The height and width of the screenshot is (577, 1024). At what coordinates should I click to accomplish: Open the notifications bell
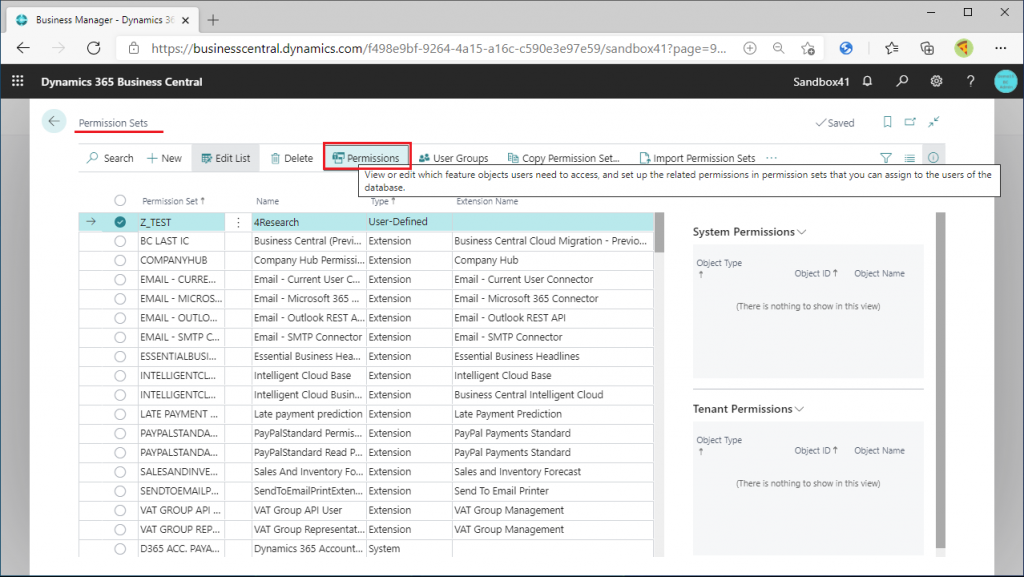pyautogui.click(x=867, y=81)
